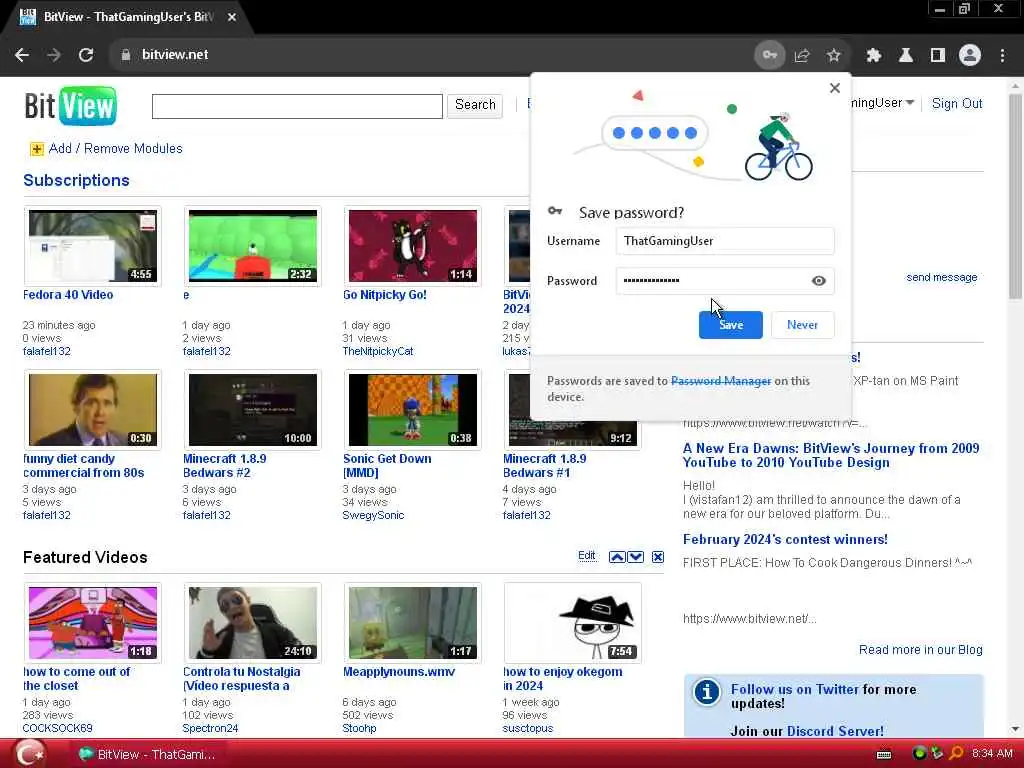Click the taskbar clock showing 8:34 AM
This screenshot has width=1024, height=768.
tap(992, 754)
